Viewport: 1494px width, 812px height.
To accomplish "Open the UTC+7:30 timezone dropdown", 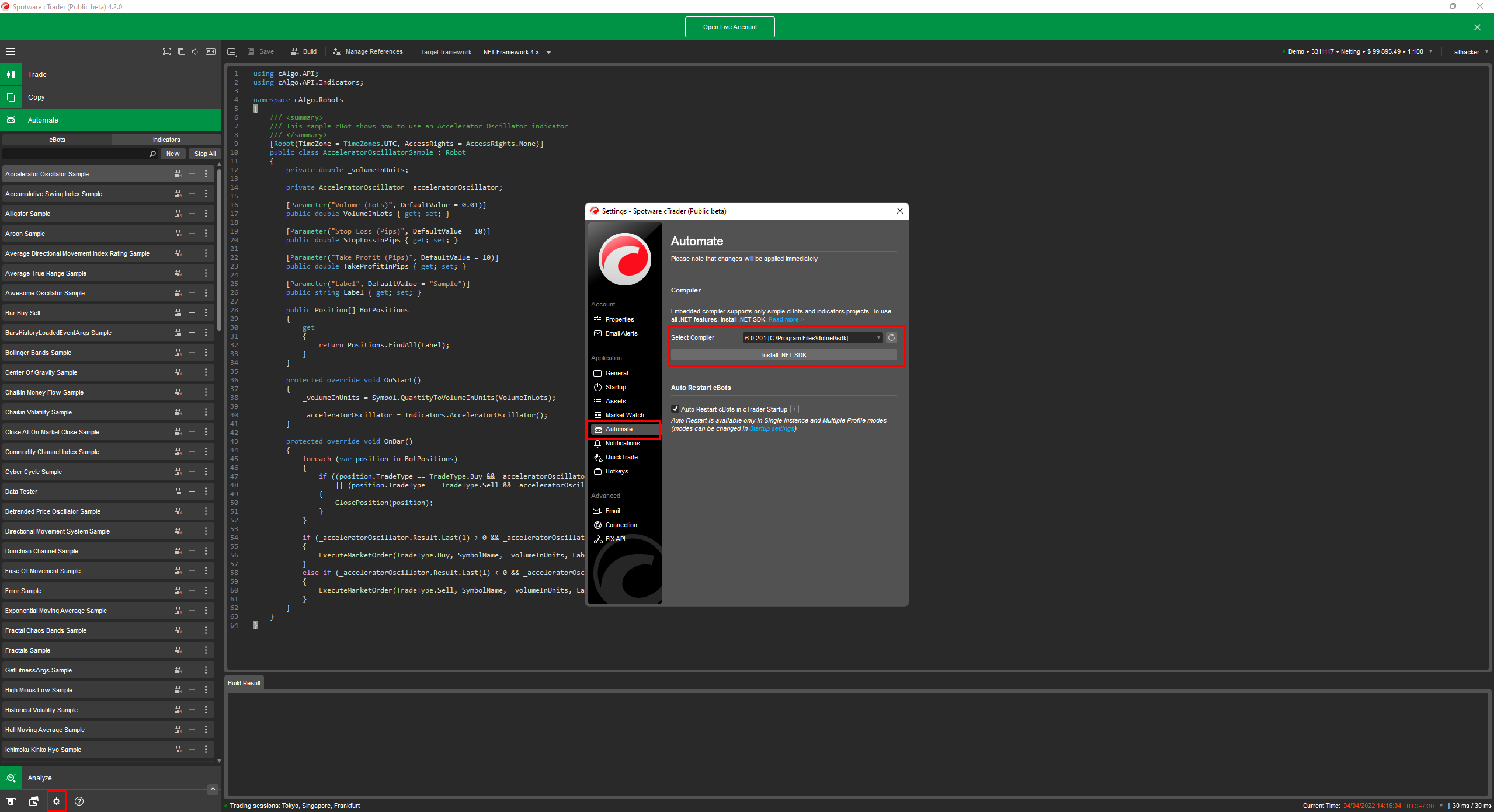I will point(1424,806).
